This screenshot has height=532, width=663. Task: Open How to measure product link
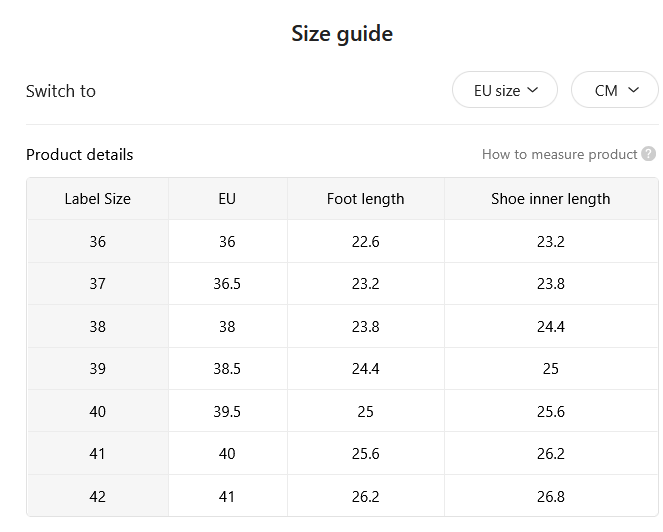click(559, 154)
